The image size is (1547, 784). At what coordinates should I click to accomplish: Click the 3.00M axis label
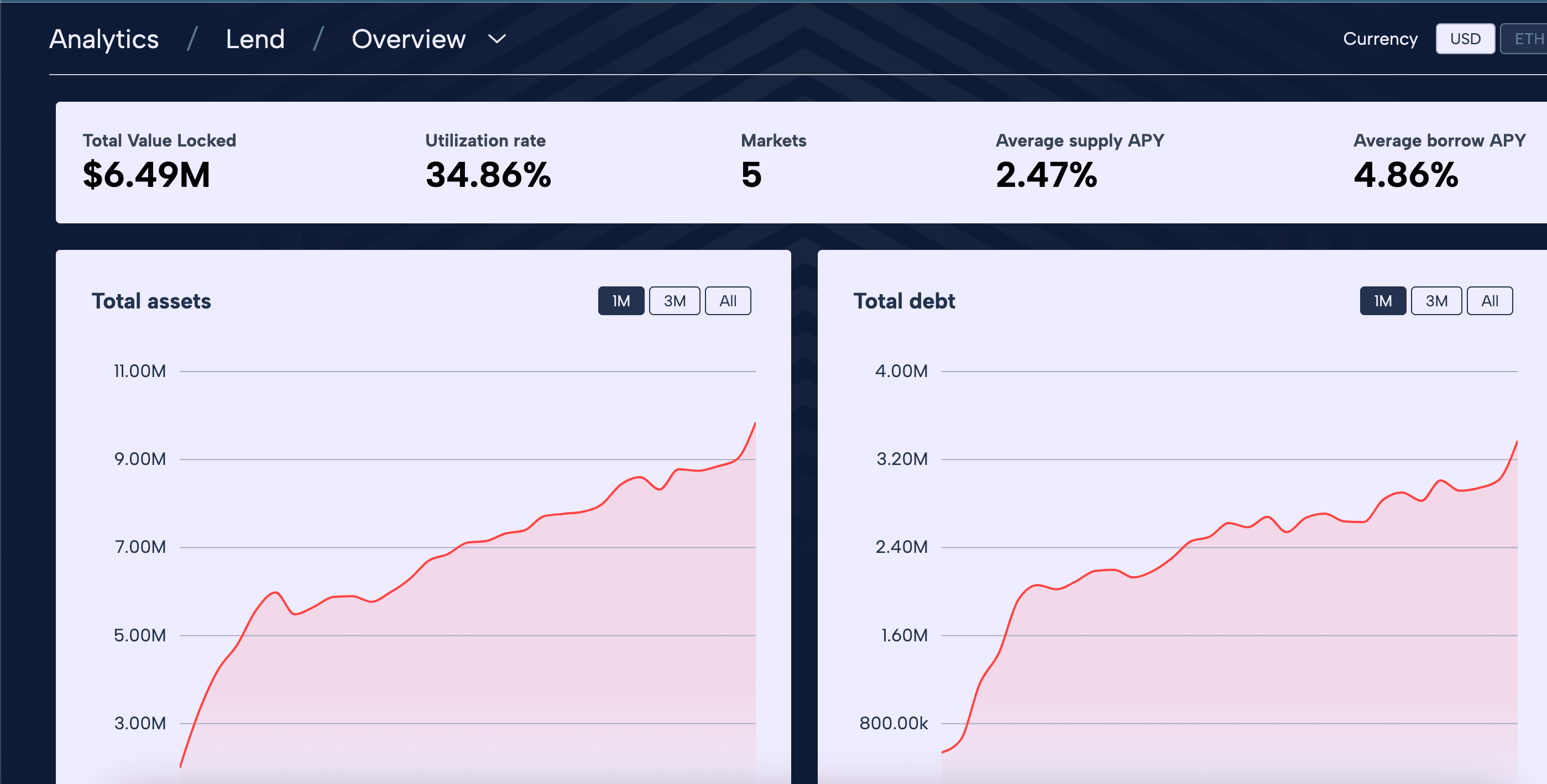pos(140,723)
